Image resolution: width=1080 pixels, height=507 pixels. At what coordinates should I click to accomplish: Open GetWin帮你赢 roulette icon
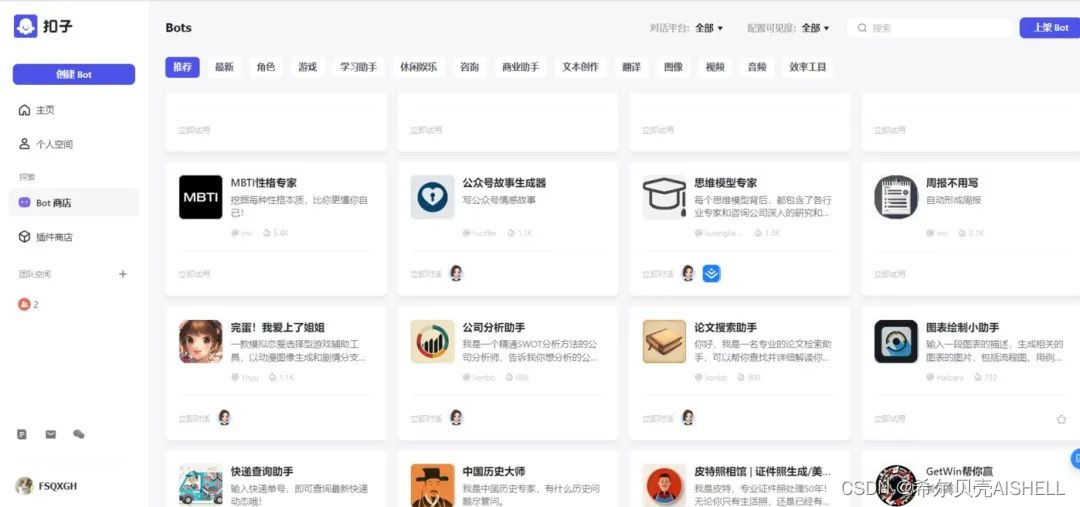[x=896, y=485]
